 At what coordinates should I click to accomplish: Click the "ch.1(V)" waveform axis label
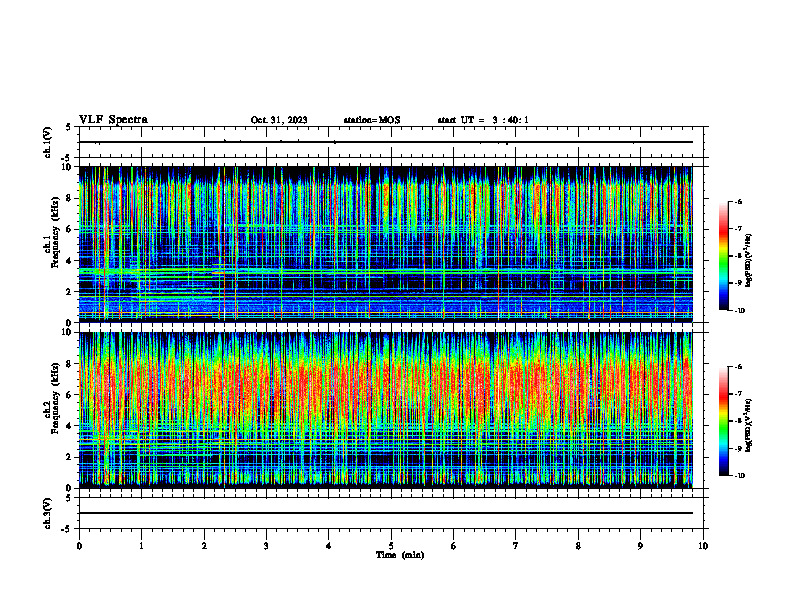[x=48, y=142]
